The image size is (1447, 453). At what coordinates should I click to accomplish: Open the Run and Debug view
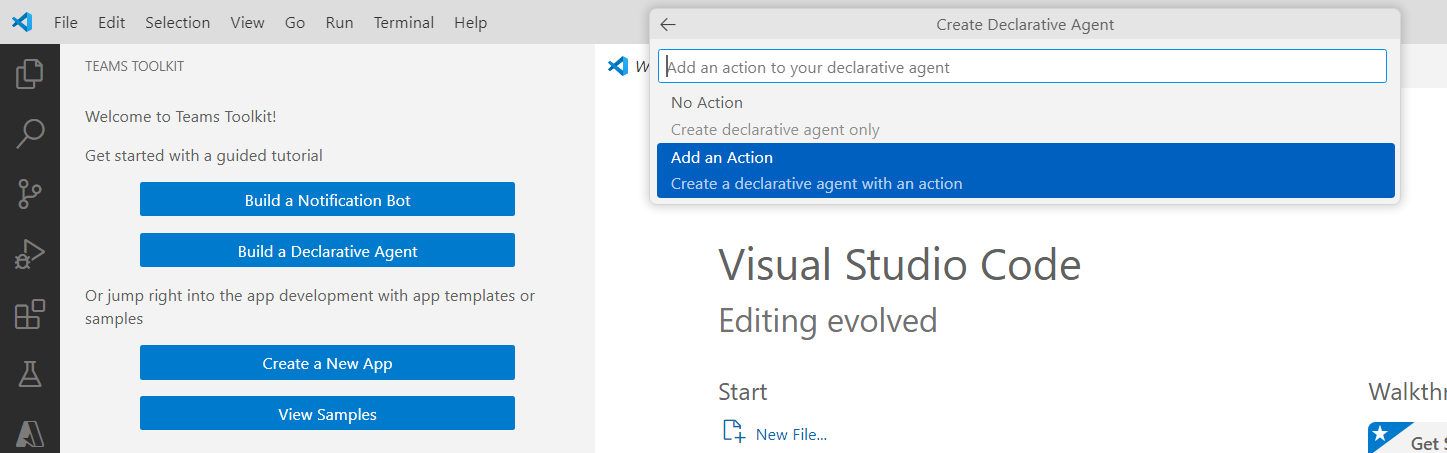click(x=30, y=255)
